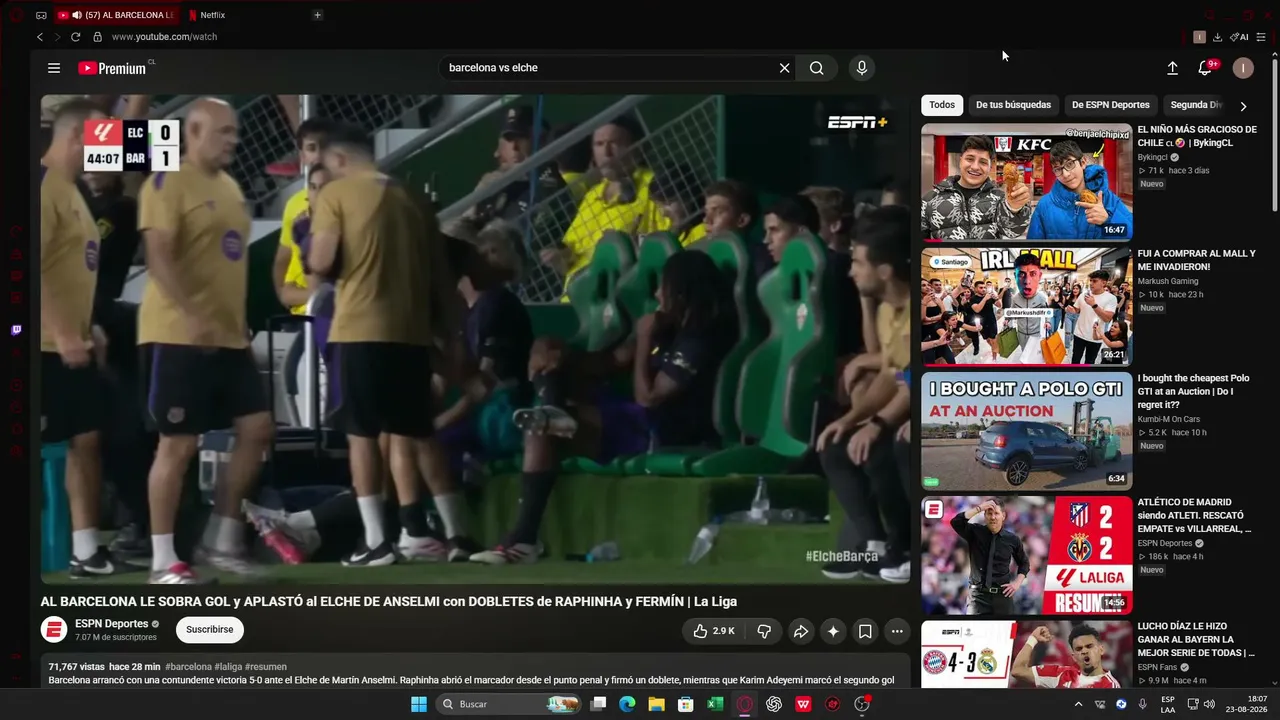
Task: Submit search with the magnifier button
Action: tap(817, 68)
